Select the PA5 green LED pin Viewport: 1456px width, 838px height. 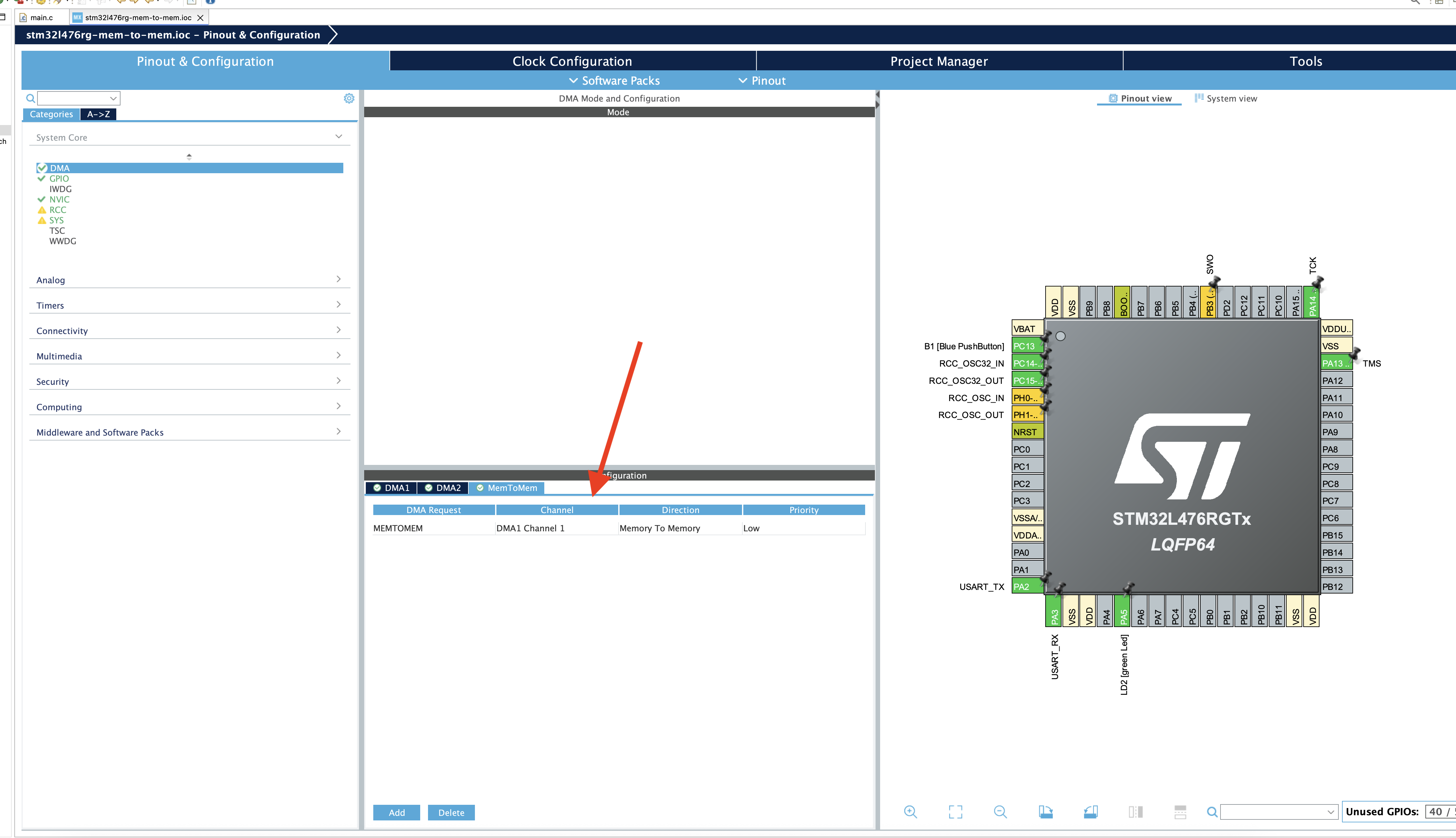(1123, 611)
